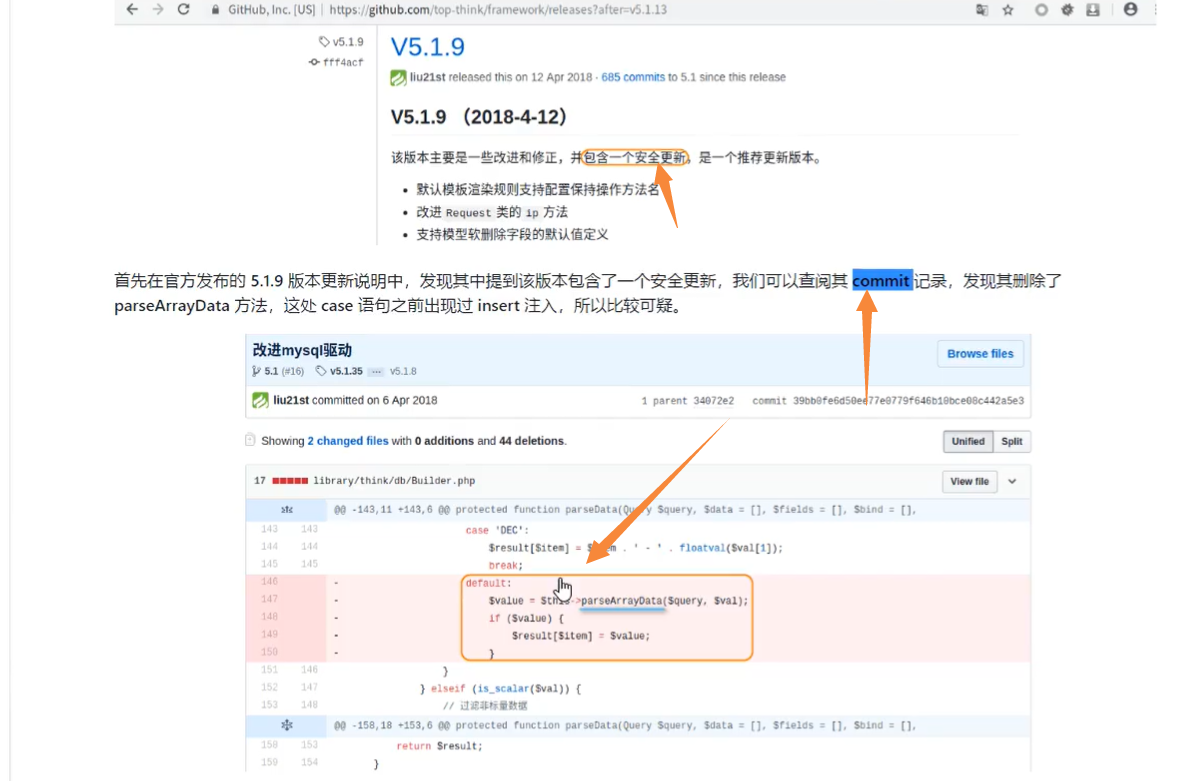Click the return $result; code line
This screenshot has width=1203, height=781.
point(439,746)
